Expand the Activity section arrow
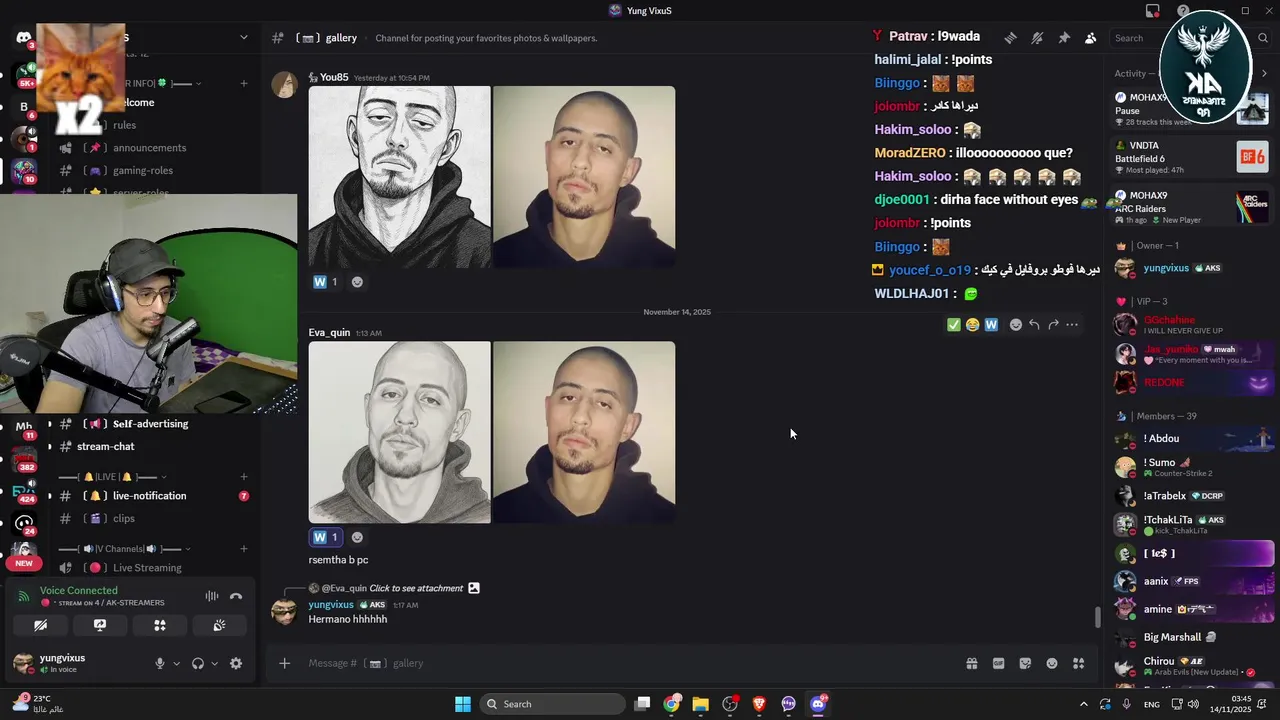 [1264, 73]
